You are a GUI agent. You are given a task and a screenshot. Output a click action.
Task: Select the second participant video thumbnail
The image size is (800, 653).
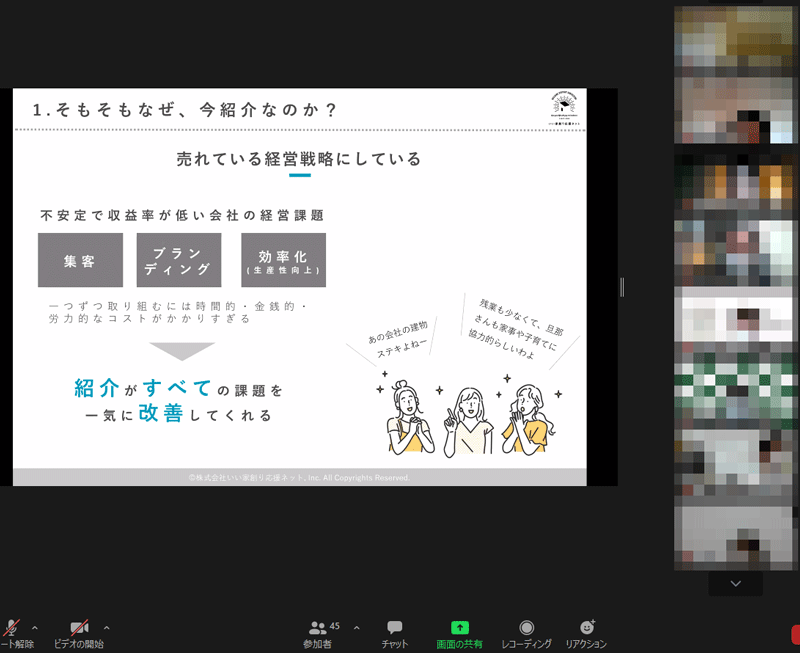point(735,110)
